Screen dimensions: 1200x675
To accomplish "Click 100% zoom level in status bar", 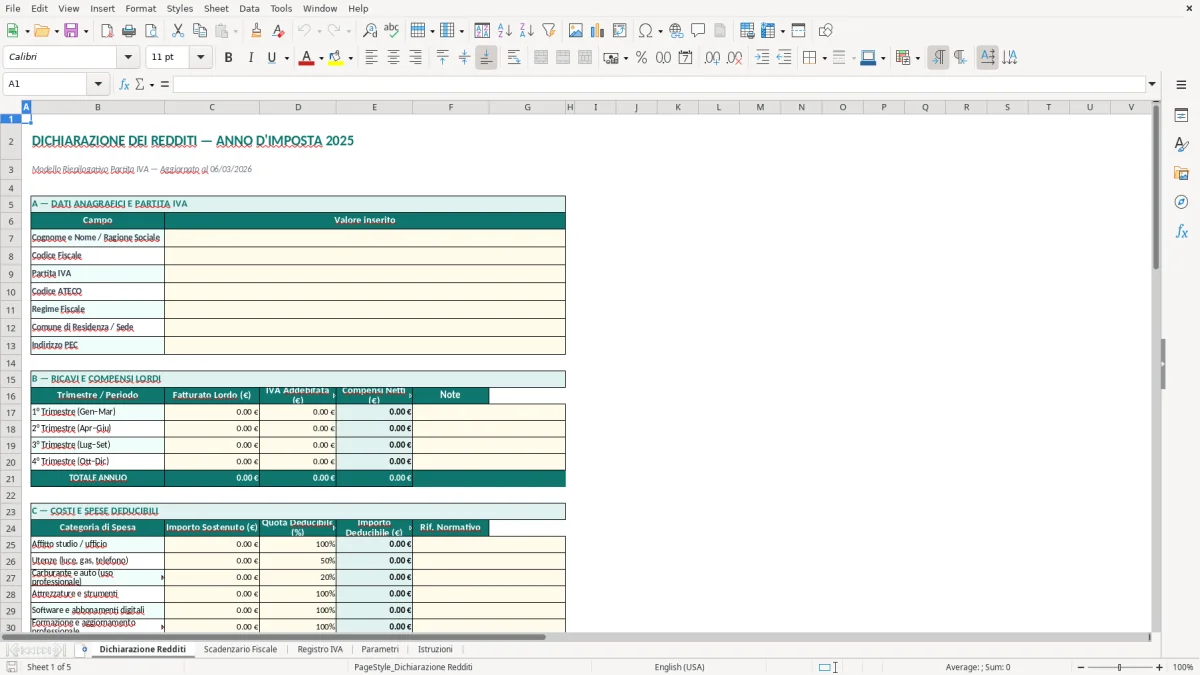I will 1183,667.
